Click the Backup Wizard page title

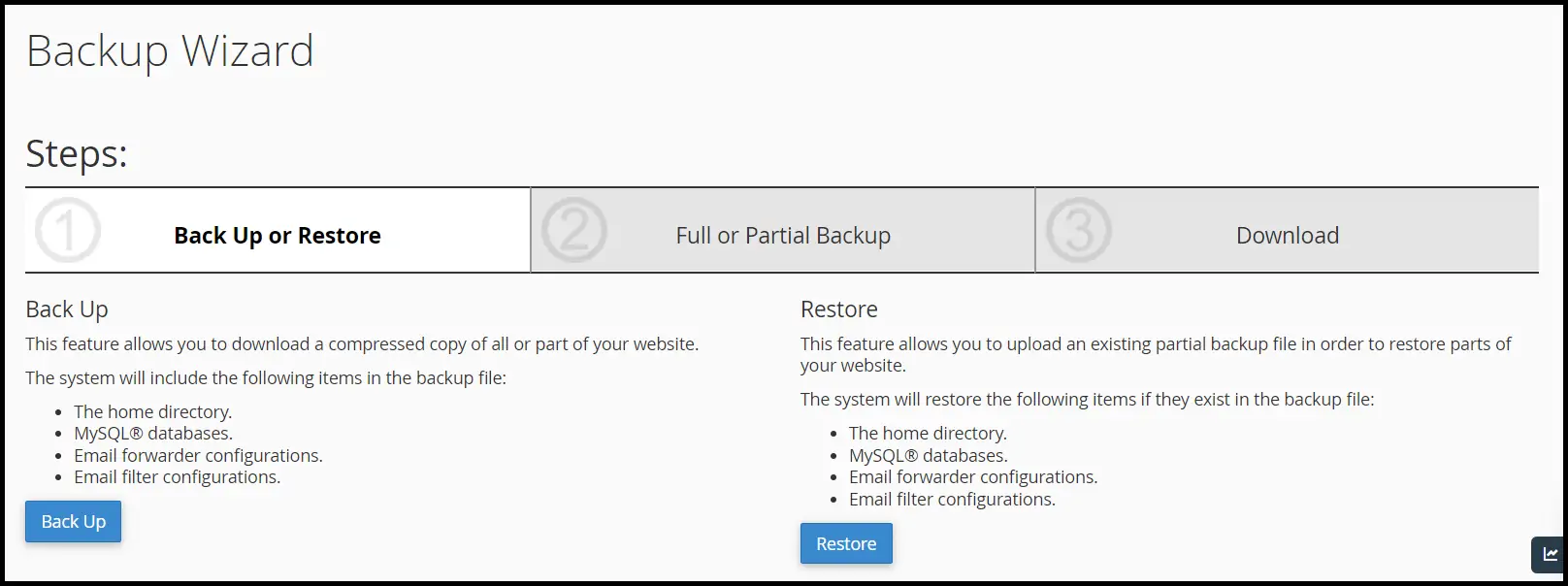170,50
